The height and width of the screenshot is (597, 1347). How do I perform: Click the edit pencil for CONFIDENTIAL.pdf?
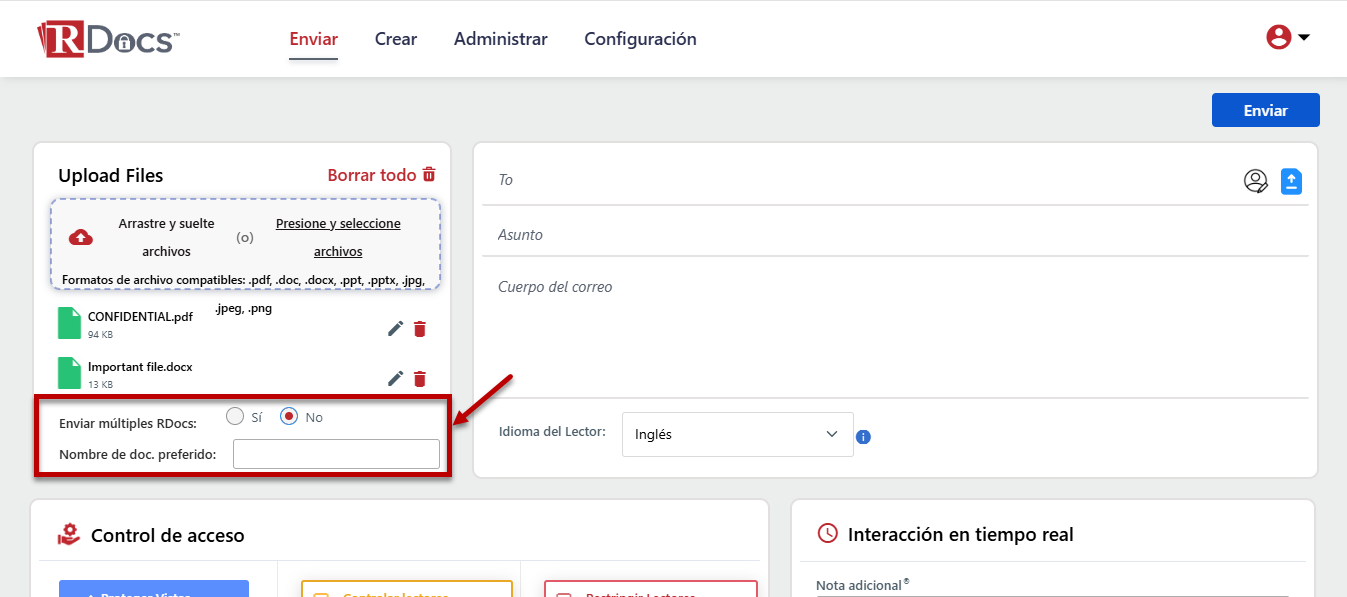[395, 329]
